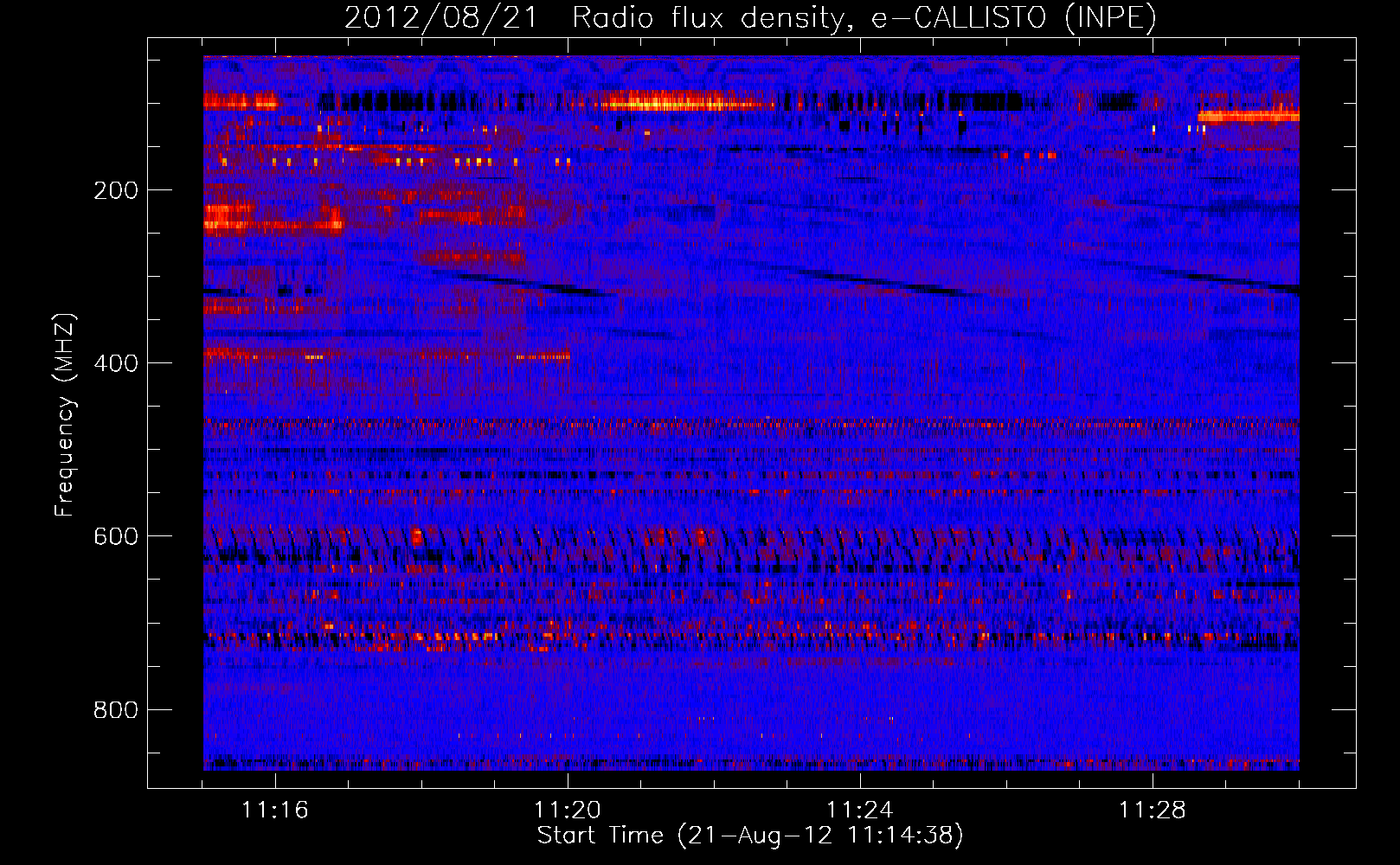The width and height of the screenshot is (1400, 865).
Task: Select the 'Frequency (MHZ)' y-axis label
Action: pyautogui.click(x=65, y=415)
